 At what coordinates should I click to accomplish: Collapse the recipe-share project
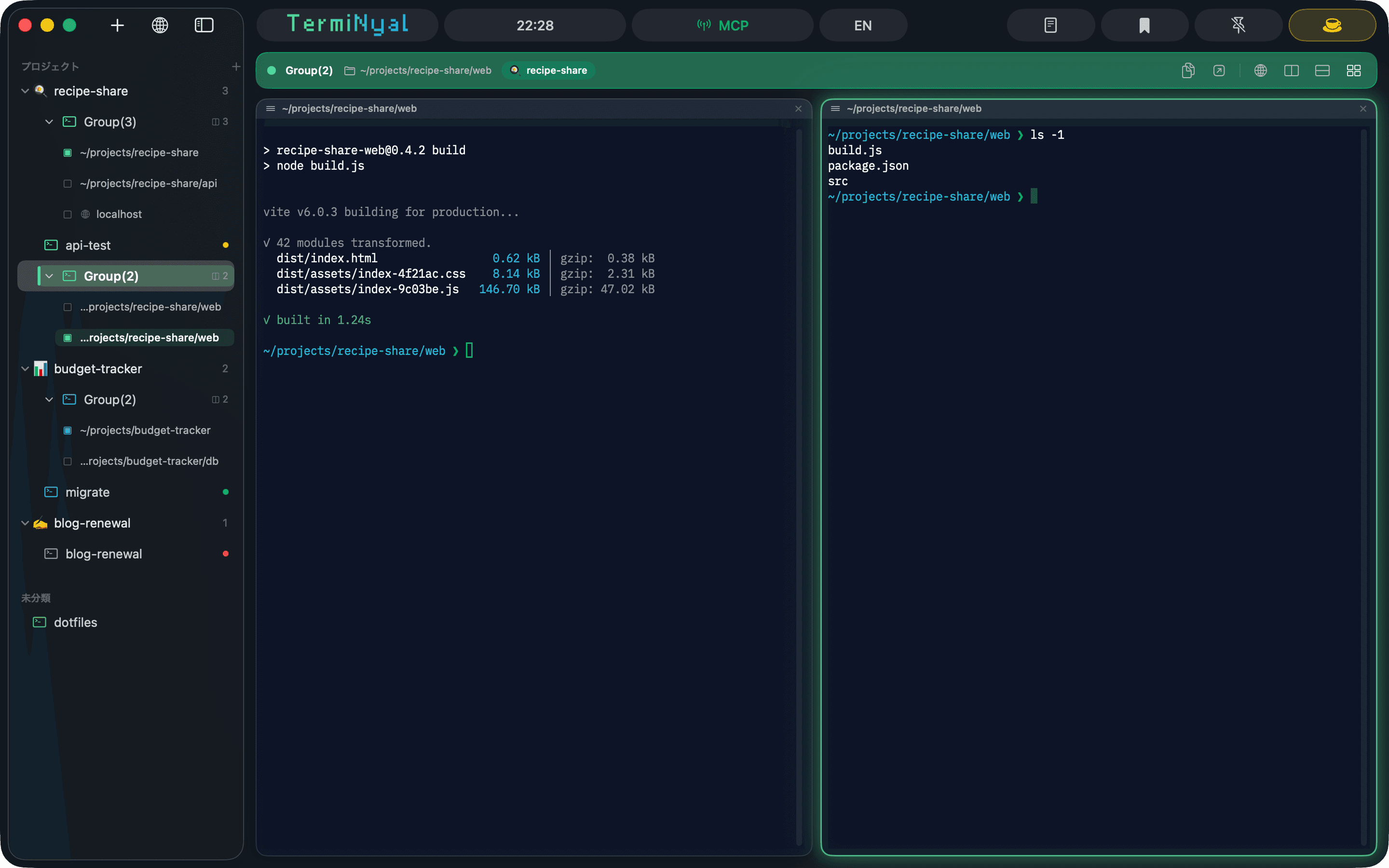click(x=25, y=91)
